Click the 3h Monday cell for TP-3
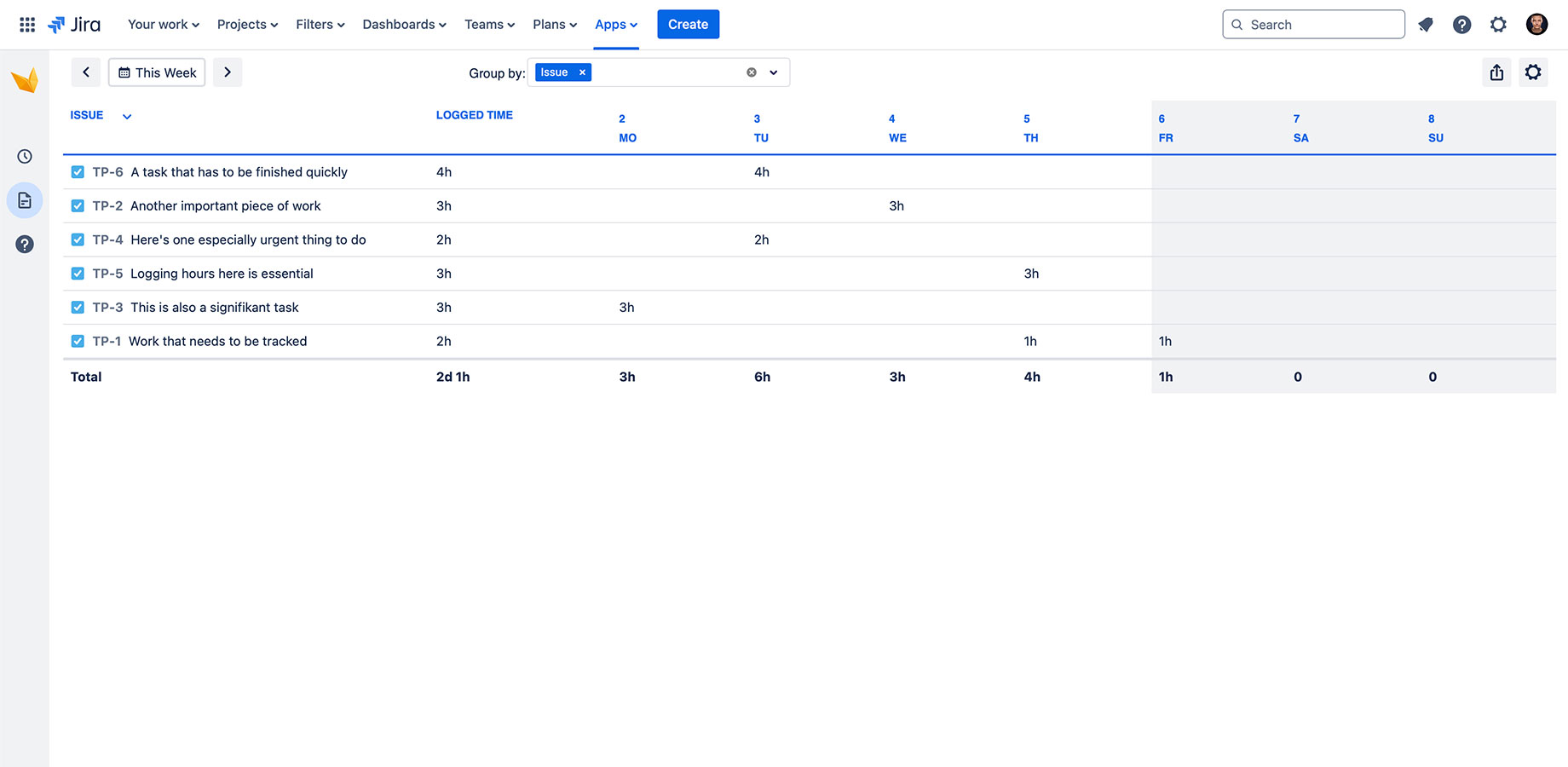Viewport: 1568px width, 767px height. [x=627, y=308]
